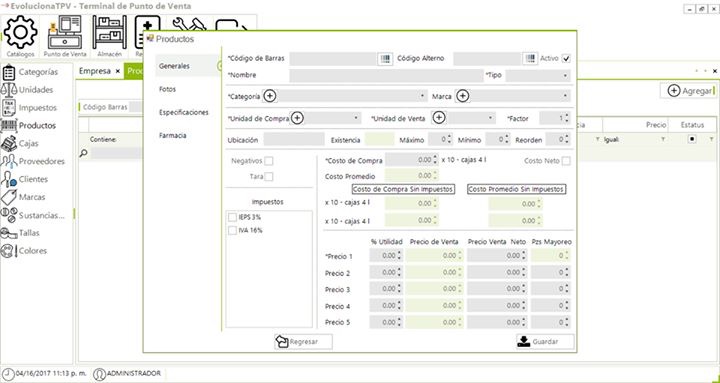This screenshot has width=720, height=383.
Task: Click the Productos barcode sidebar icon
Action: coord(9,125)
